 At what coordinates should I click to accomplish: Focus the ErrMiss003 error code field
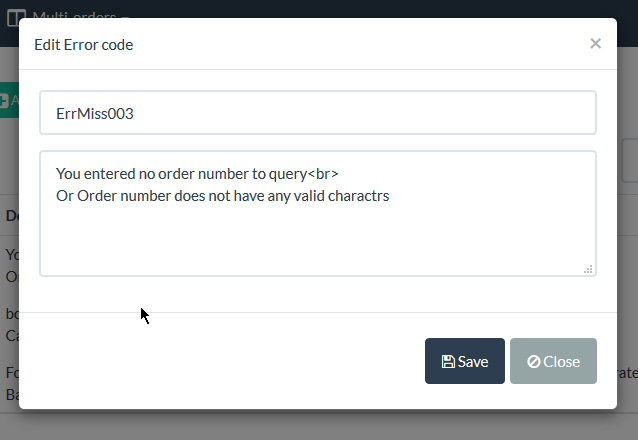point(317,113)
